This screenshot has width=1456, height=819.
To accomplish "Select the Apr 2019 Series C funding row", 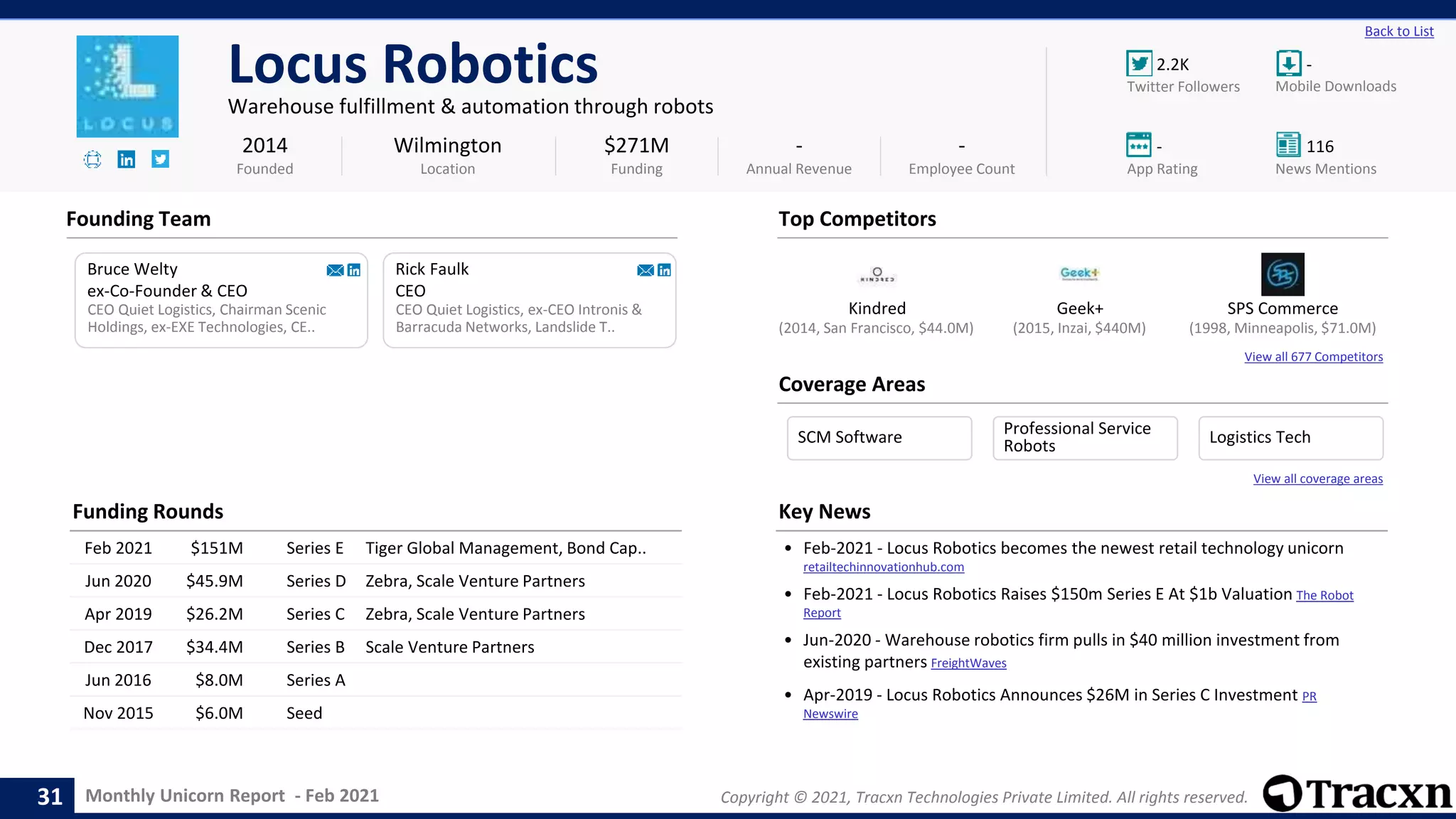I will (x=376, y=614).
